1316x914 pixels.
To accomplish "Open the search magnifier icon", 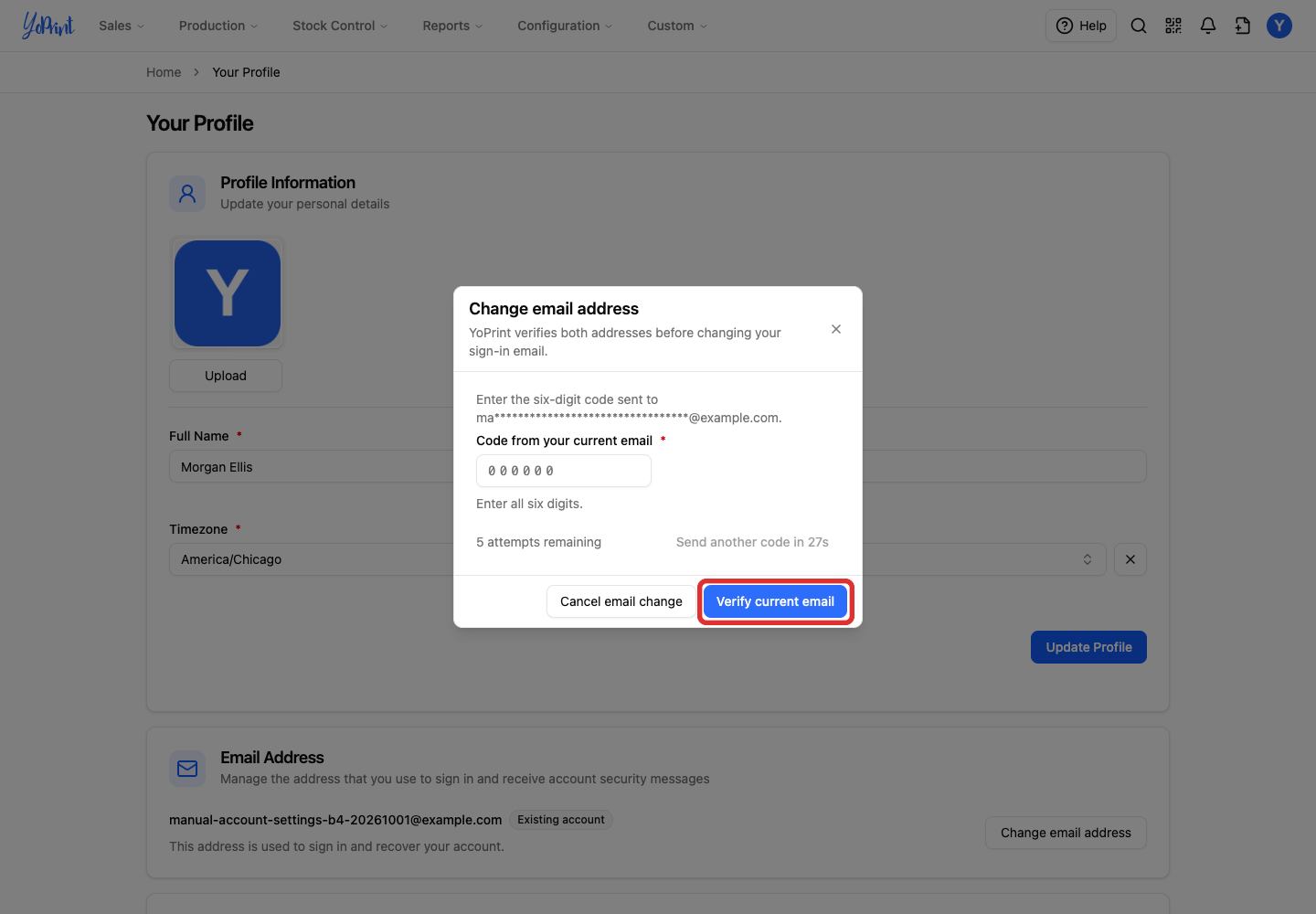I will (x=1139, y=26).
